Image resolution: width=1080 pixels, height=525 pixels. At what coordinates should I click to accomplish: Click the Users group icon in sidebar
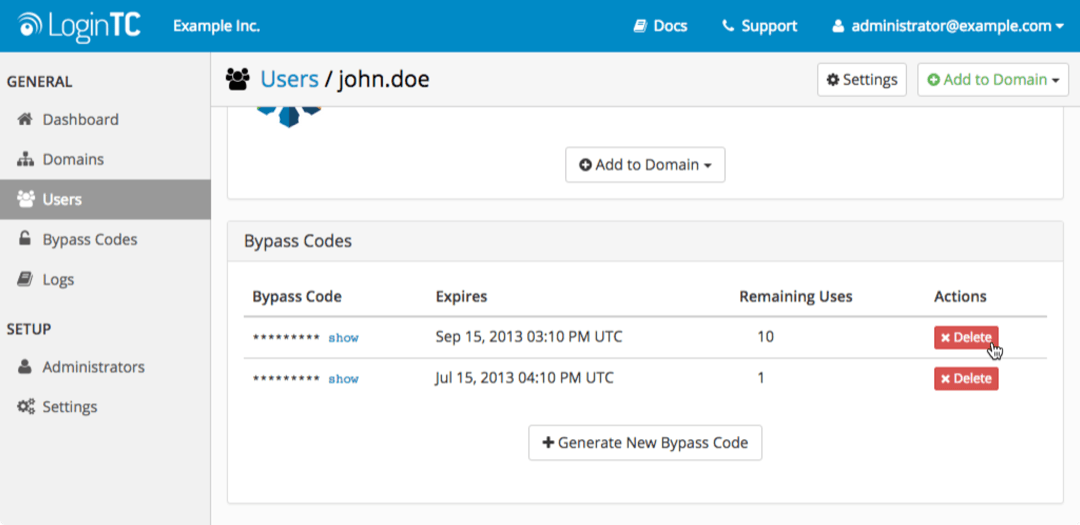click(25, 199)
